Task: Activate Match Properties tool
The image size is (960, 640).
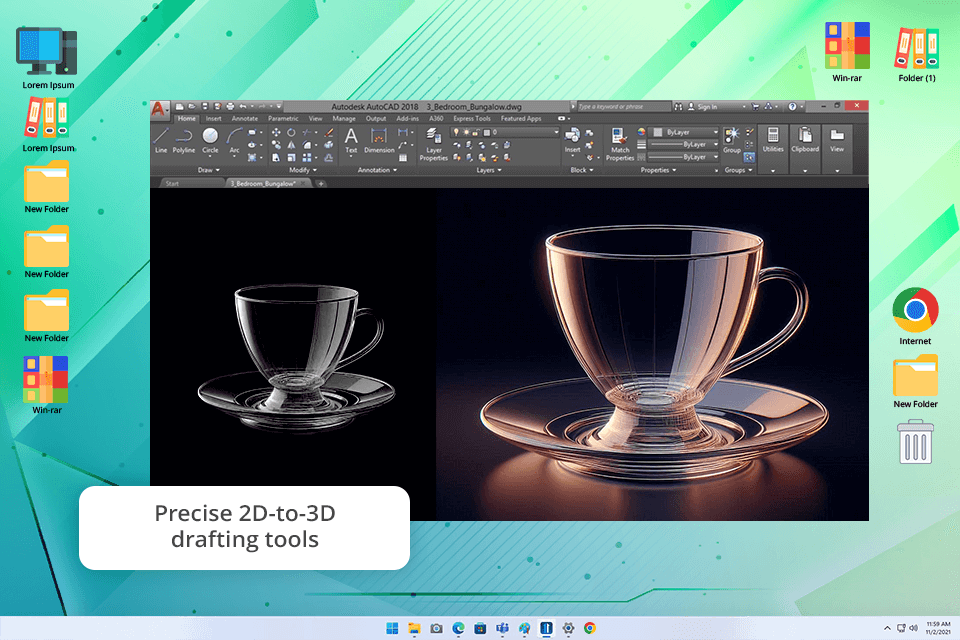Action: [x=620, y=144]
